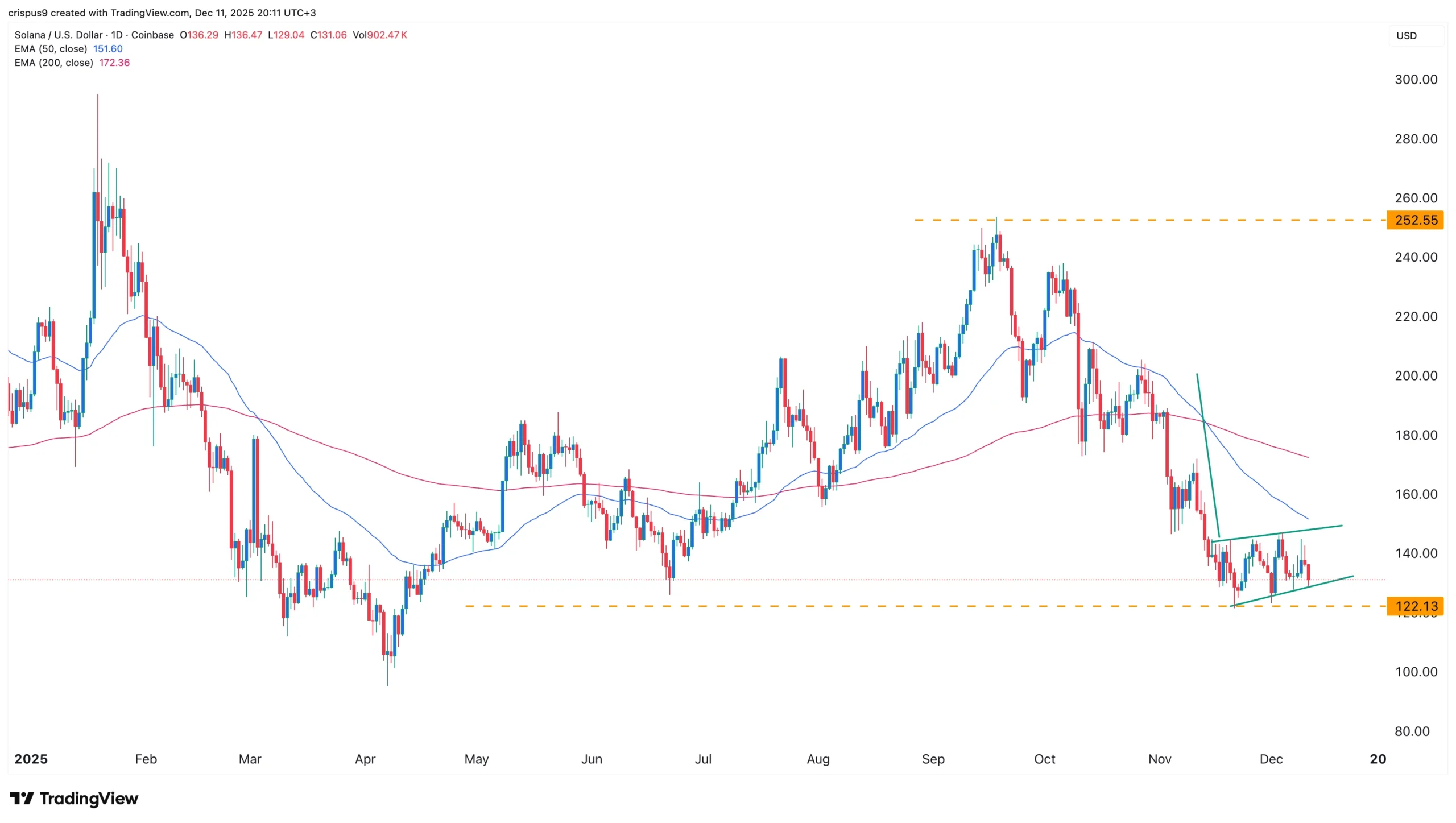Click the 300.00 level on price scale
Image resolution: width=1456 pixels, height=823 pixels.
click(x=1416, y=80)
